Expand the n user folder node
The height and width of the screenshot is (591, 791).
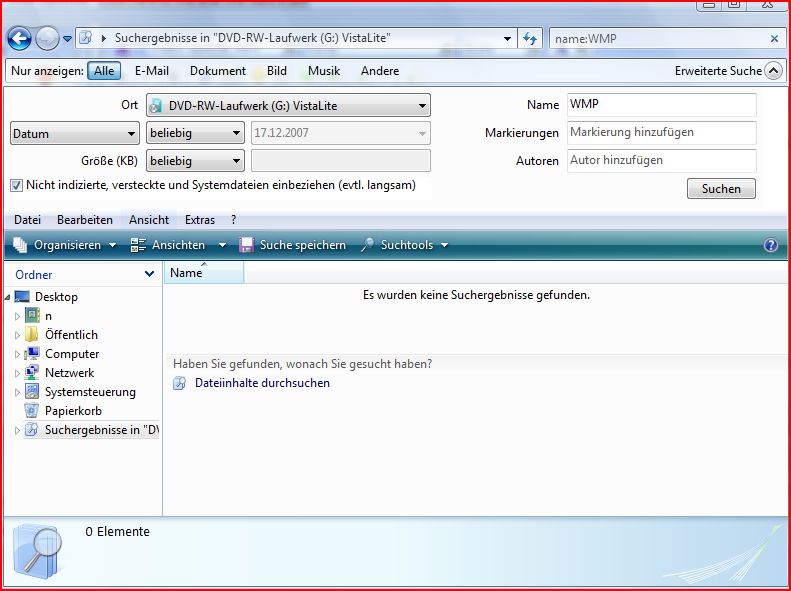pos(17,316)
